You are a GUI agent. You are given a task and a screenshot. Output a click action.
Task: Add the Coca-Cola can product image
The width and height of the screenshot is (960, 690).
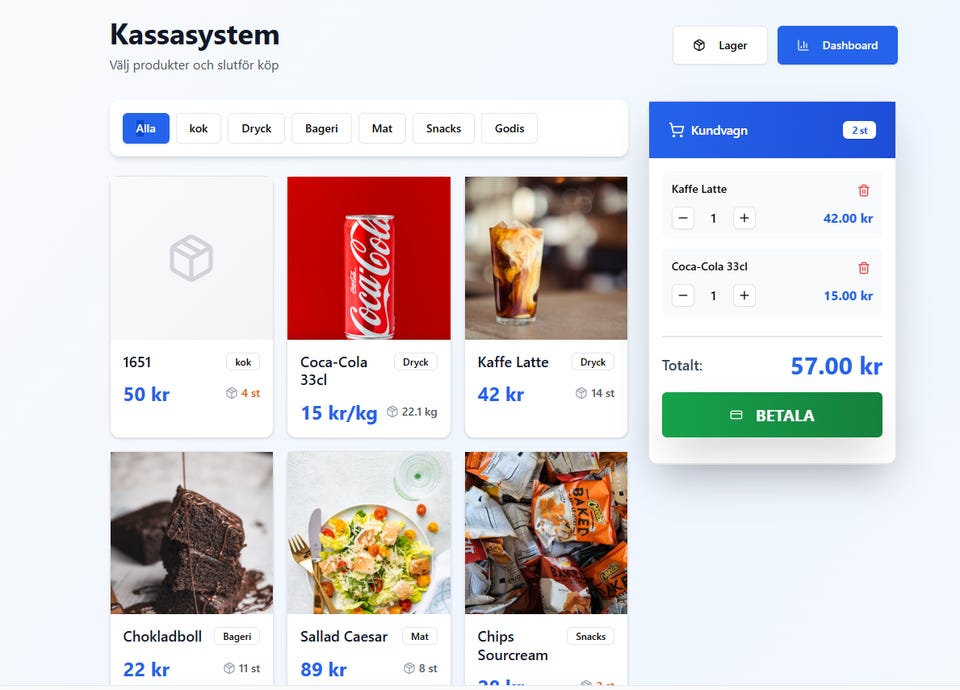[x=369, y=258]
